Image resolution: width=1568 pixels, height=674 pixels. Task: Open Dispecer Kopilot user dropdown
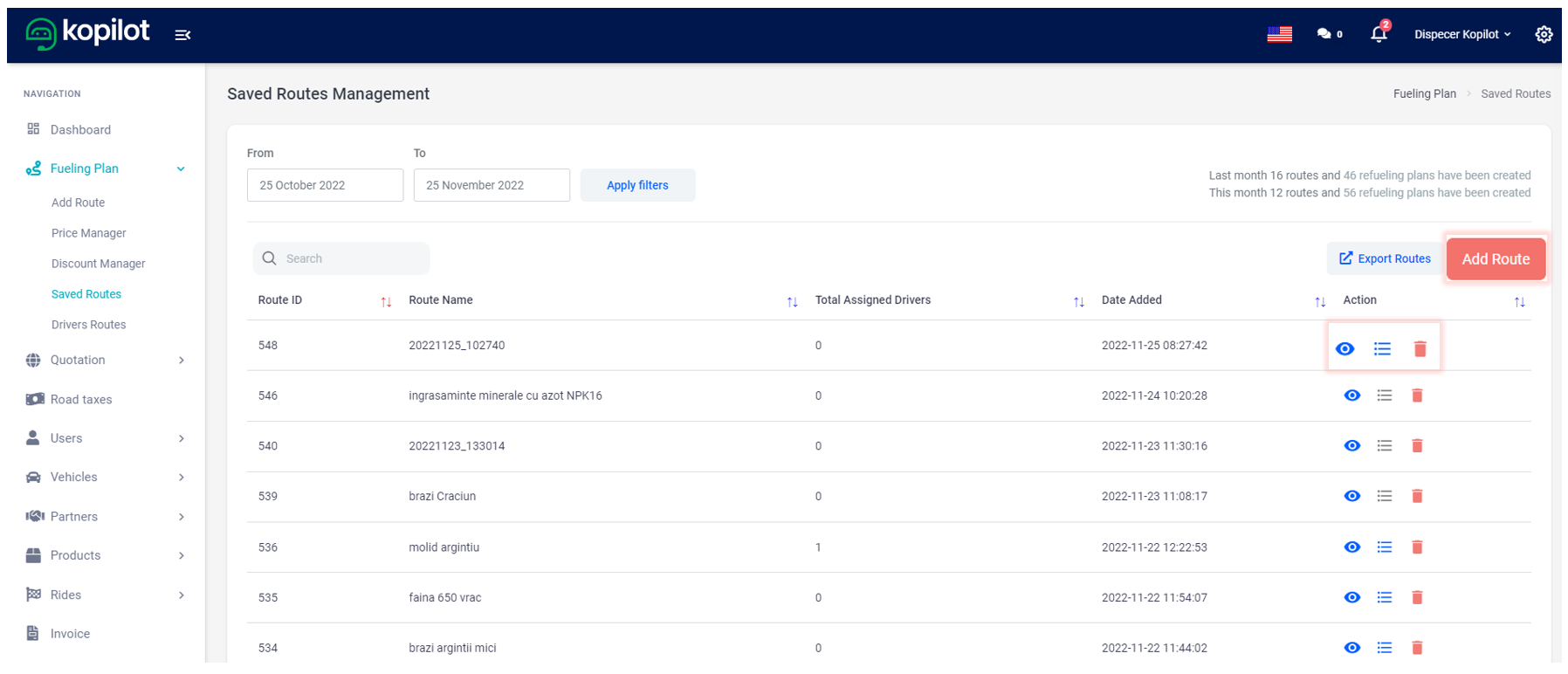click(1461, 34)
